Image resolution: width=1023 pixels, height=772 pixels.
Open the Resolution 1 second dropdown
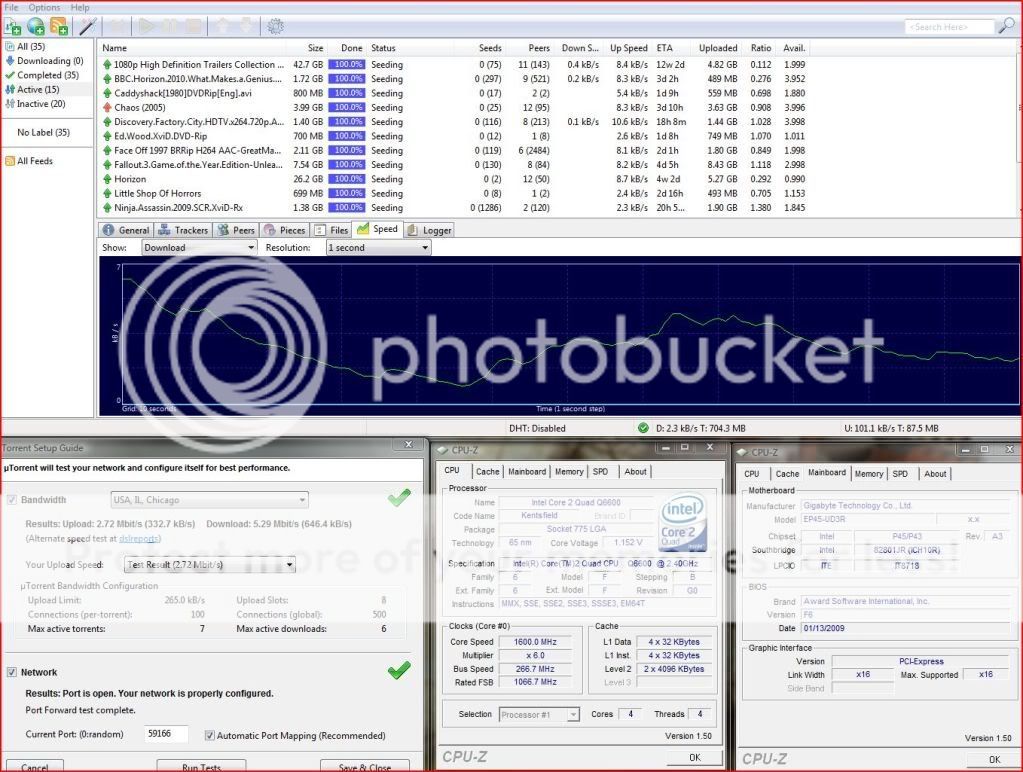(x=378, y=248)
